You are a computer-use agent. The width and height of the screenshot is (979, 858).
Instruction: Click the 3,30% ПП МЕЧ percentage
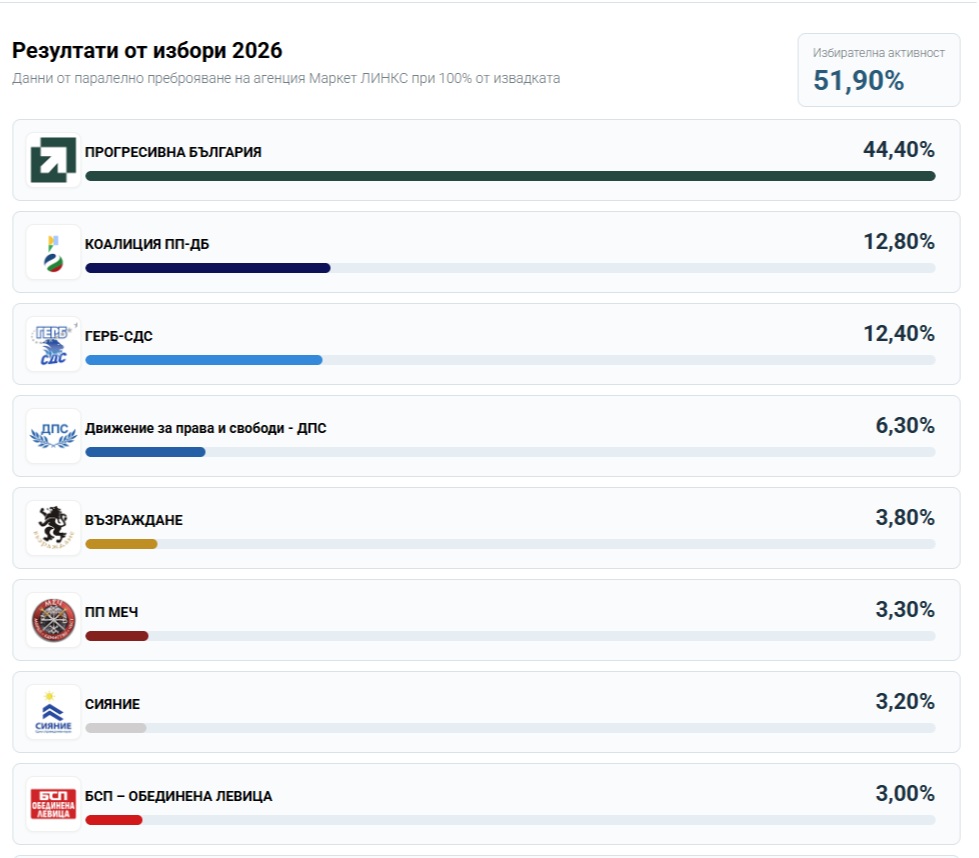tap(904, 610)
